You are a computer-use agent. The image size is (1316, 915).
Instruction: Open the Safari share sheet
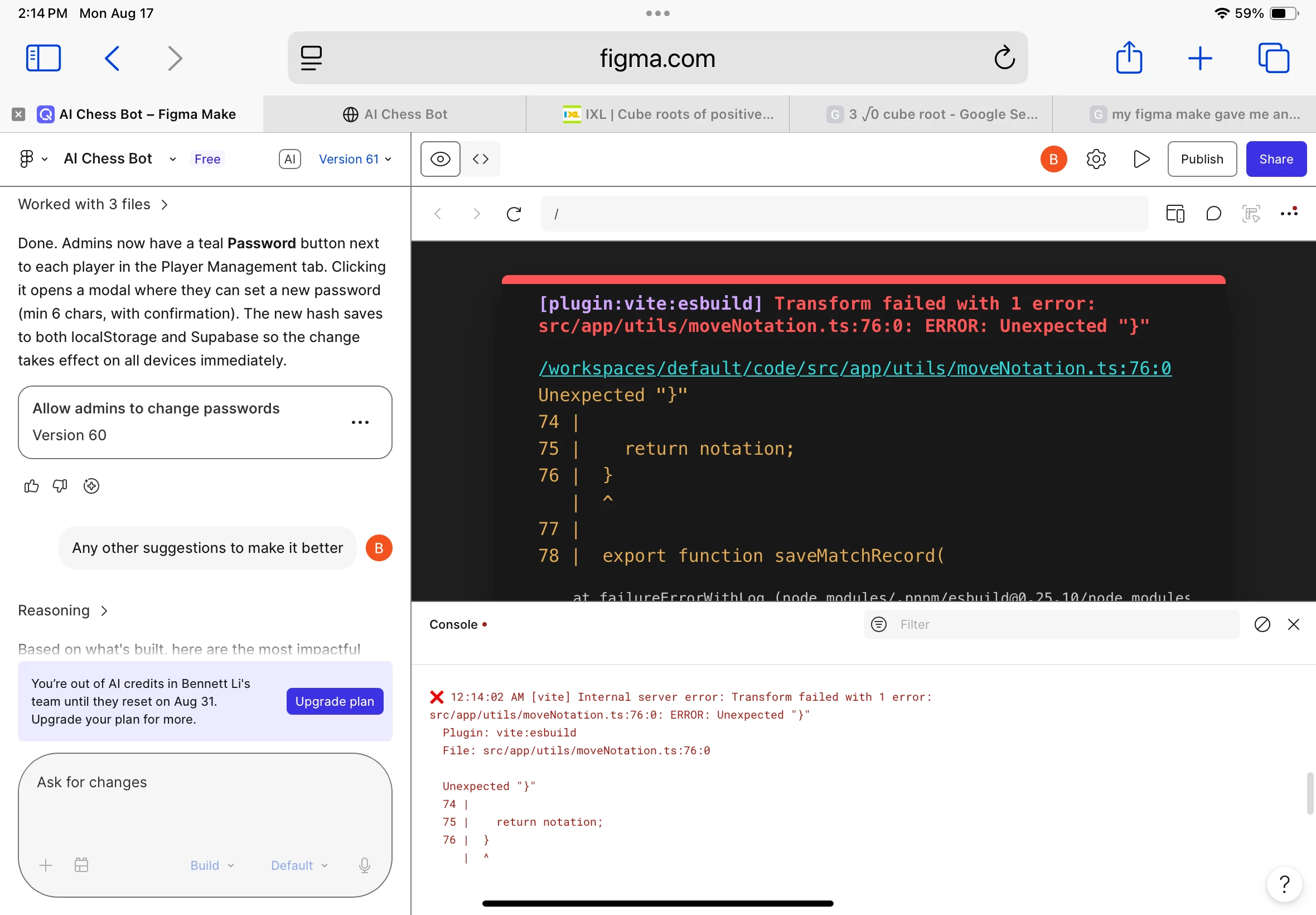(1129, 58)
